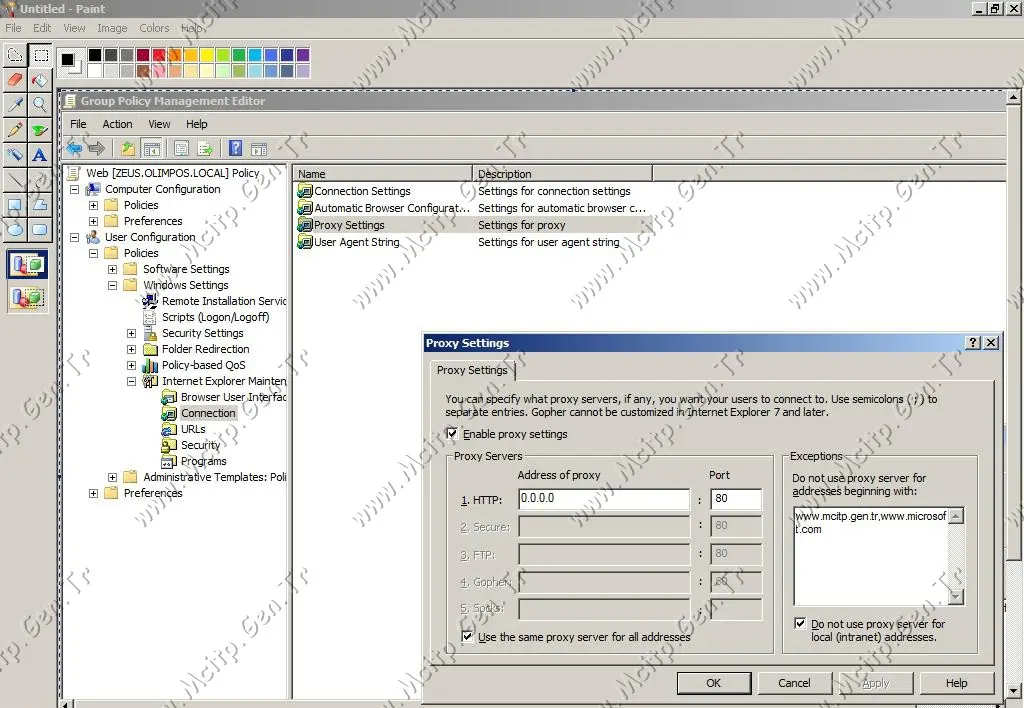The image size is (1024, 708).
Task: Select the Fill With Color bucket tool
Action: pyautogui.click(x=40, y=80)
